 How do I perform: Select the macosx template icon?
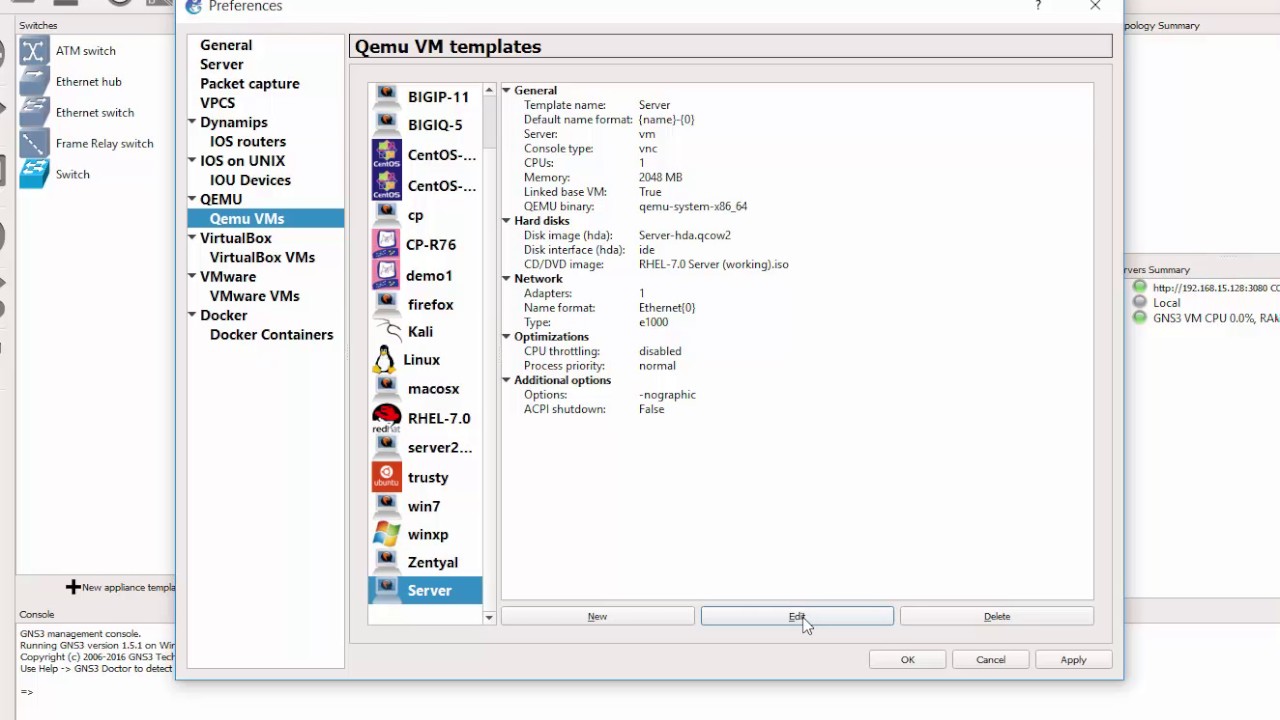point(386,388)
